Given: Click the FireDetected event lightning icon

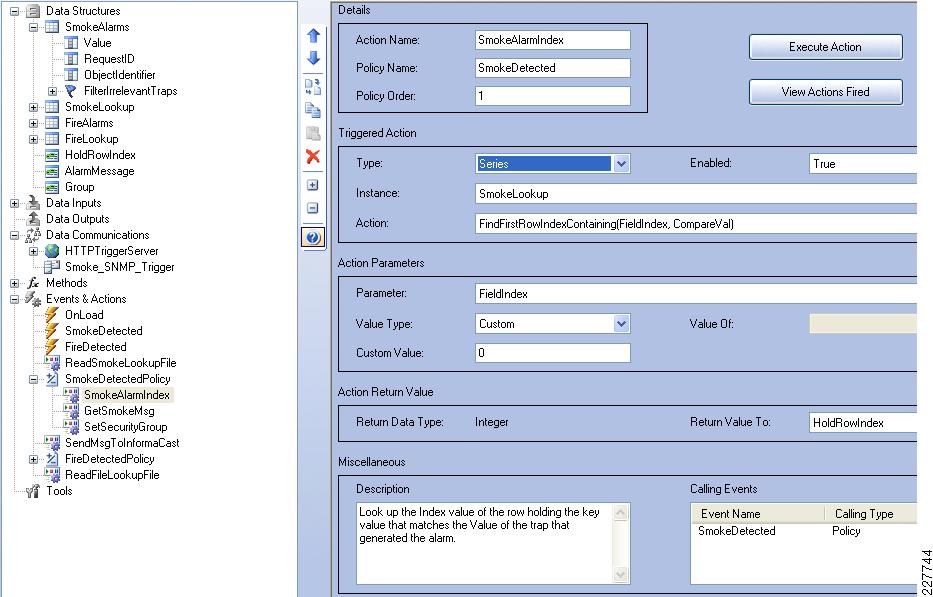Looking at the screenshot, I should (52, 347).
